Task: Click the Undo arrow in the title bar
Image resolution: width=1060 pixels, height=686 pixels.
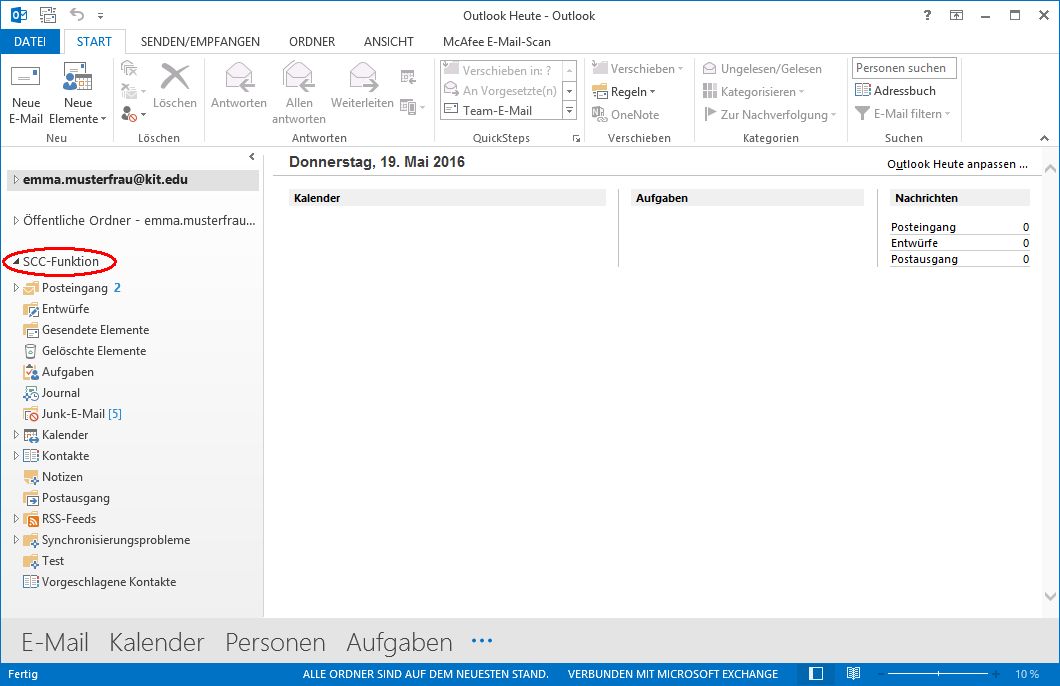Action: pyautogui.click(x=78, y=15)
